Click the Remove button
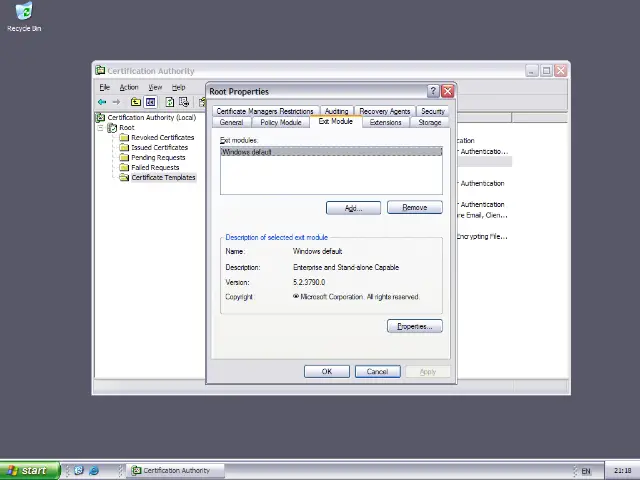The image size is (640, 480). (415, 207)
